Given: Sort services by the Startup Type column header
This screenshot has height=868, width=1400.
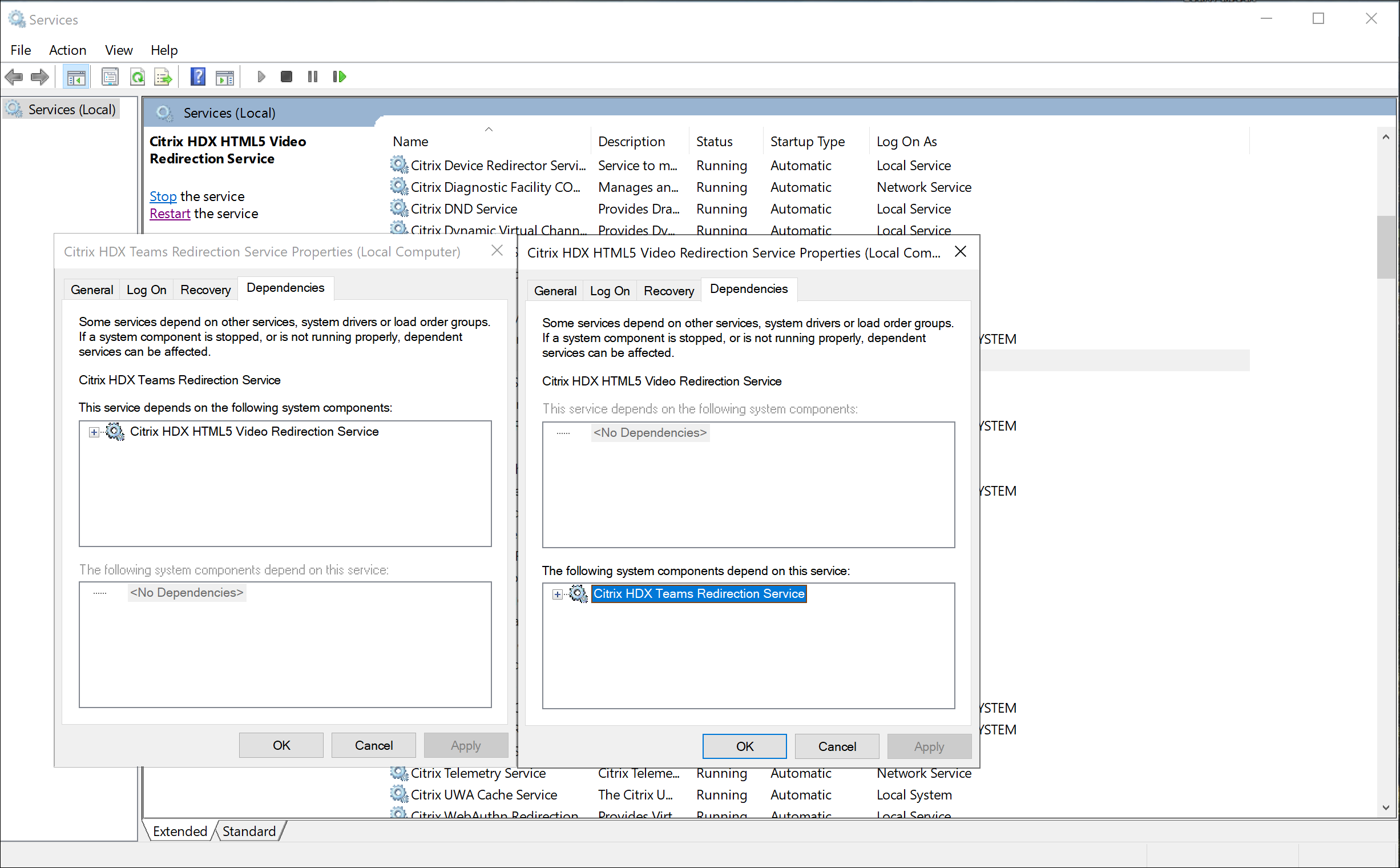Looking at the screenshot, I should tap(816, 141).
